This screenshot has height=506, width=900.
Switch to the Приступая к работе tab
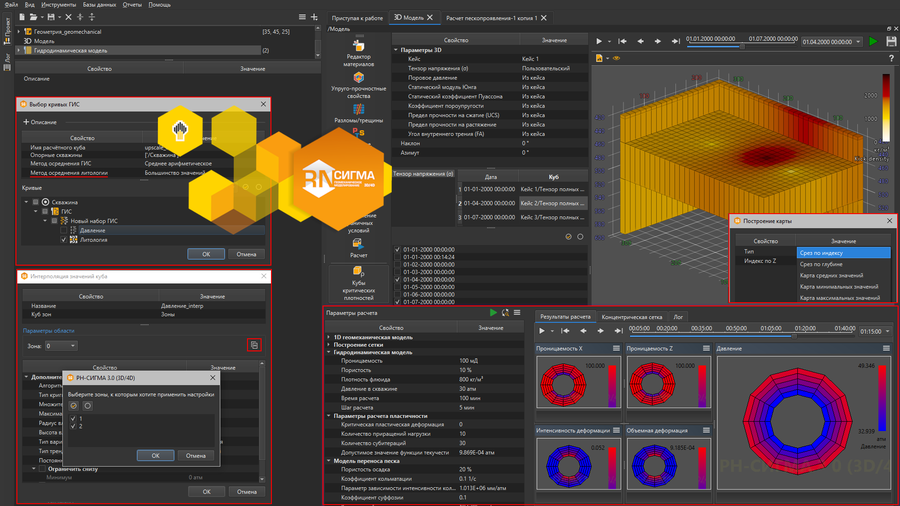click(357, 18)
